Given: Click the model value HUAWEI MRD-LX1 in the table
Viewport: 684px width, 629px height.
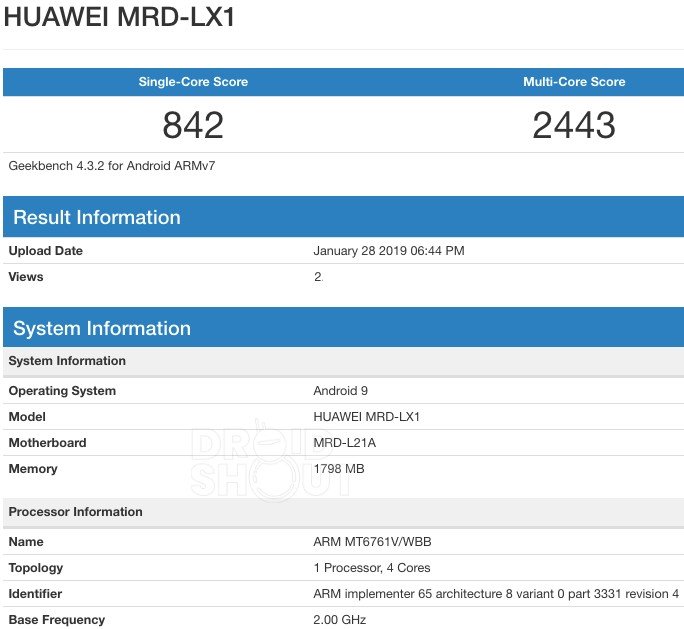Looking at the screenshot, I should point(366,417).
